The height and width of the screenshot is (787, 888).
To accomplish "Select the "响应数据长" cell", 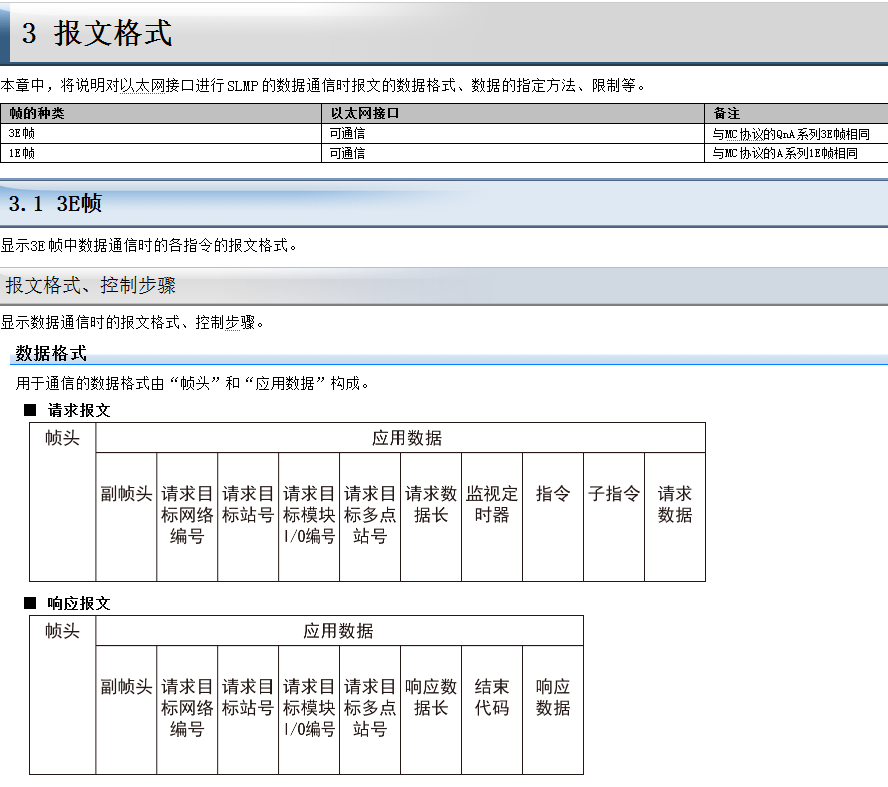I will (x=431, y=697).
